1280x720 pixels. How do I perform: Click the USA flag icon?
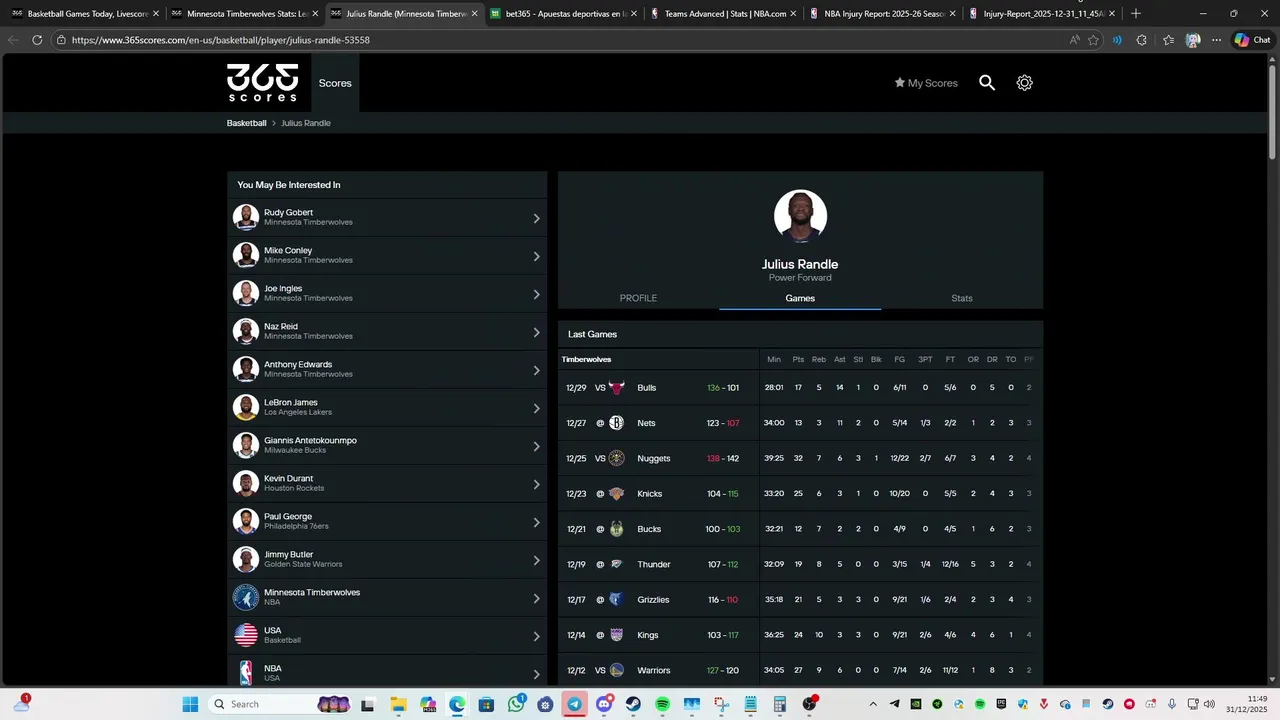(x=246, y=635)
